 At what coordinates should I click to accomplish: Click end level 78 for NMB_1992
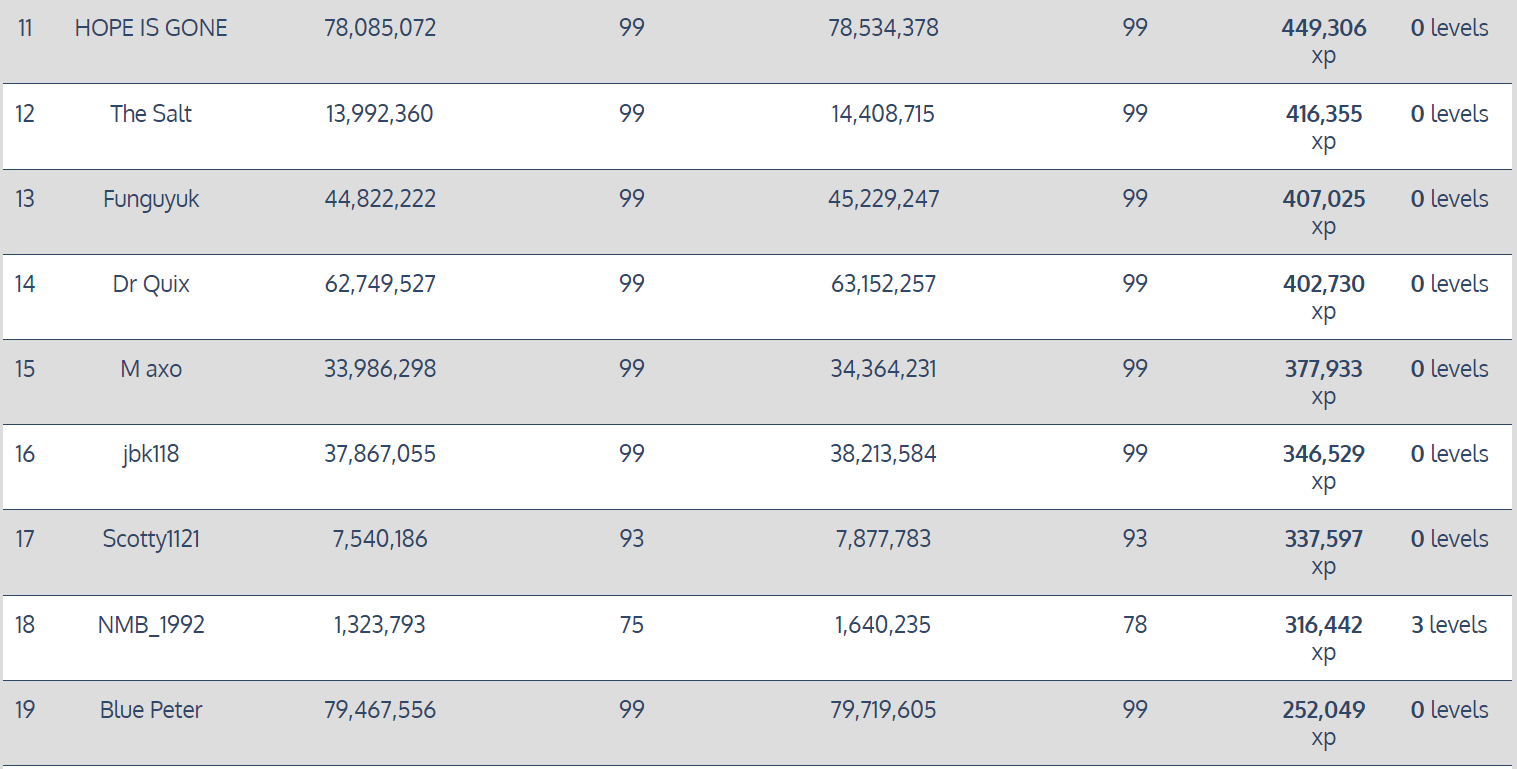[x=1134, y=625]
